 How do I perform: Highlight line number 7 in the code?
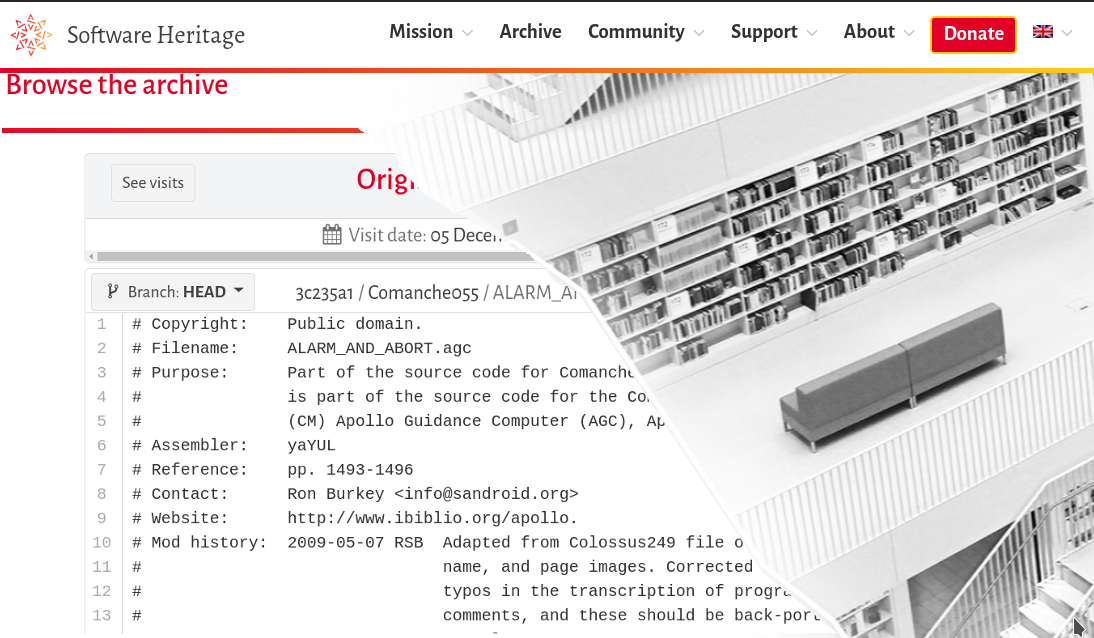101,470
